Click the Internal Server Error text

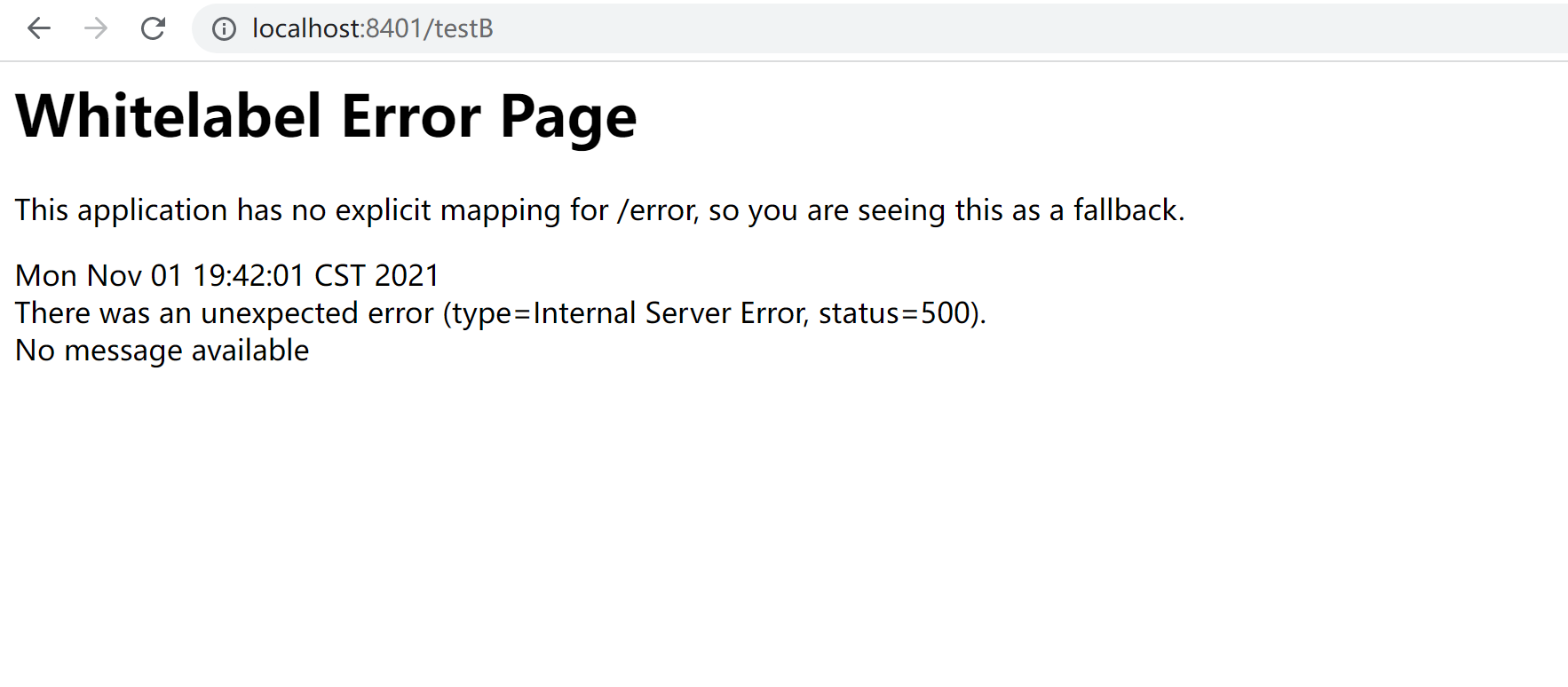tap(669, 313)
